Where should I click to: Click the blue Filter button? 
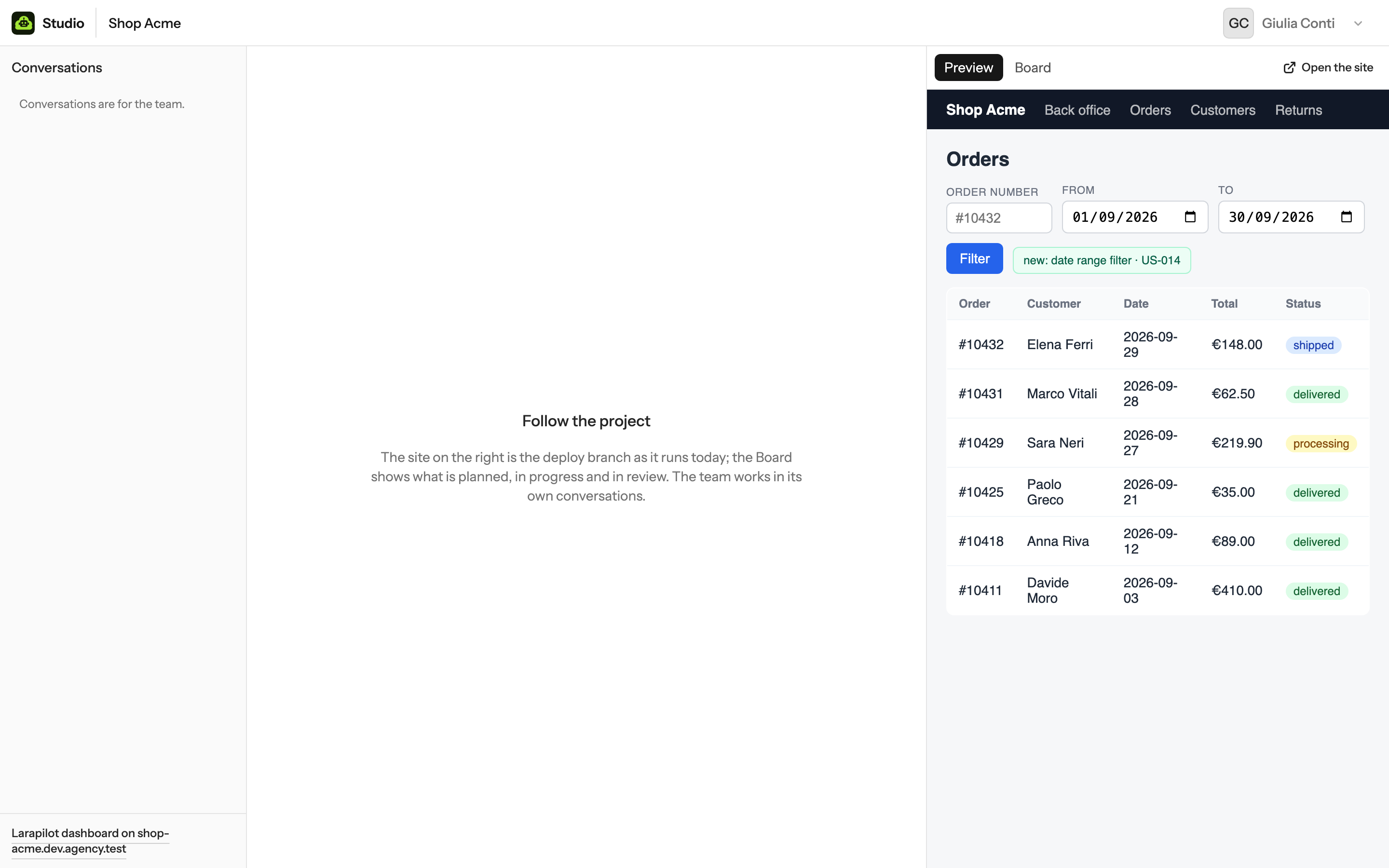[974, 258]
